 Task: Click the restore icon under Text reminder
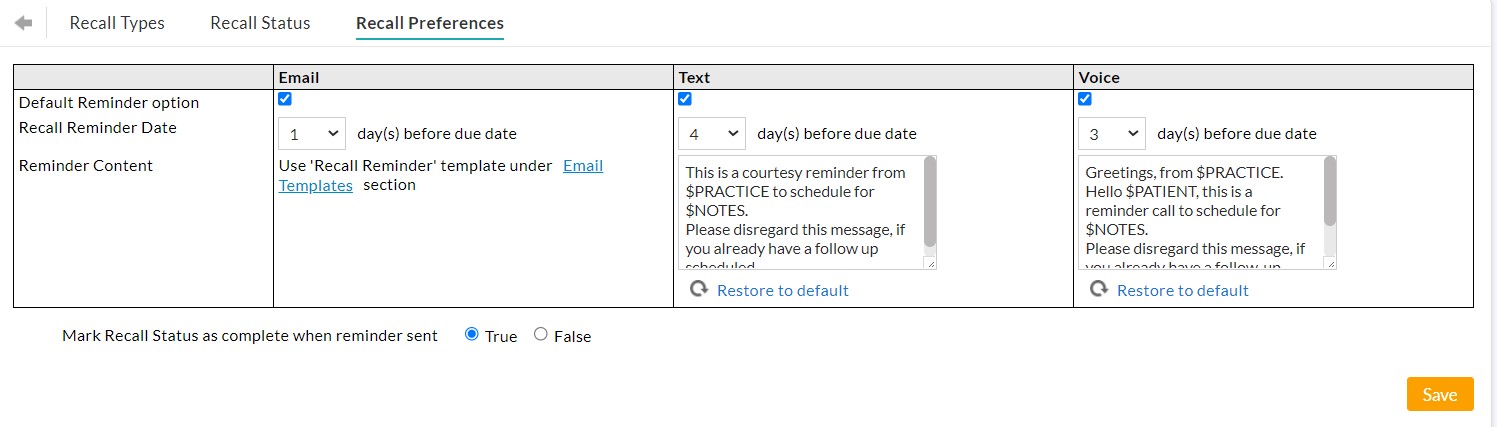(699, 289)
